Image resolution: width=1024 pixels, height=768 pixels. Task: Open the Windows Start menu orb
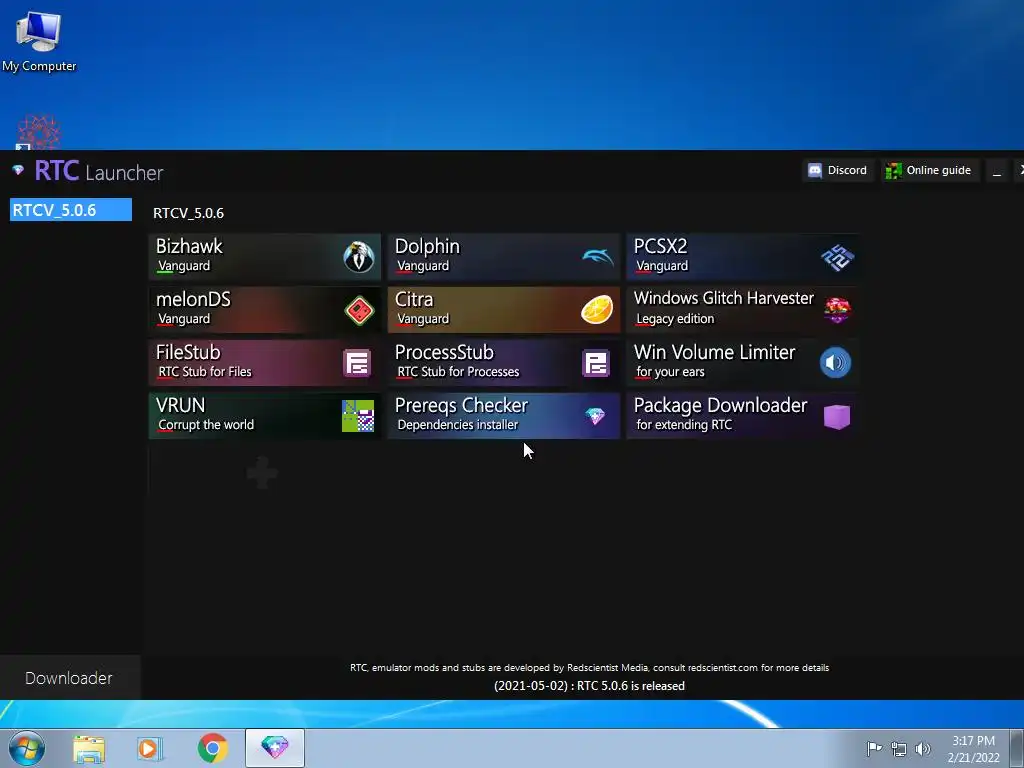point(27,748)
